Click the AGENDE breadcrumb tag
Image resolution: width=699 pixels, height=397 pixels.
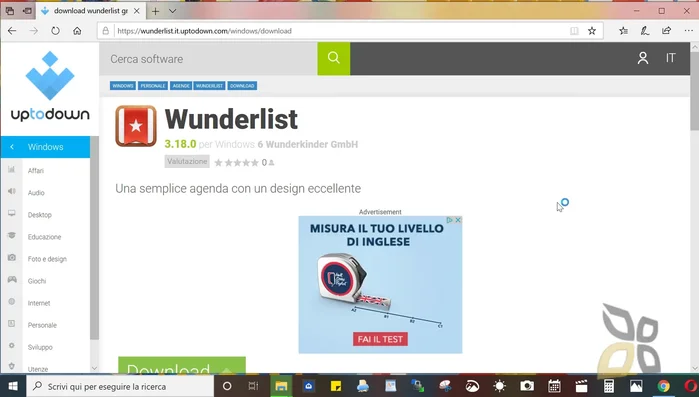(x=181, y=86)
